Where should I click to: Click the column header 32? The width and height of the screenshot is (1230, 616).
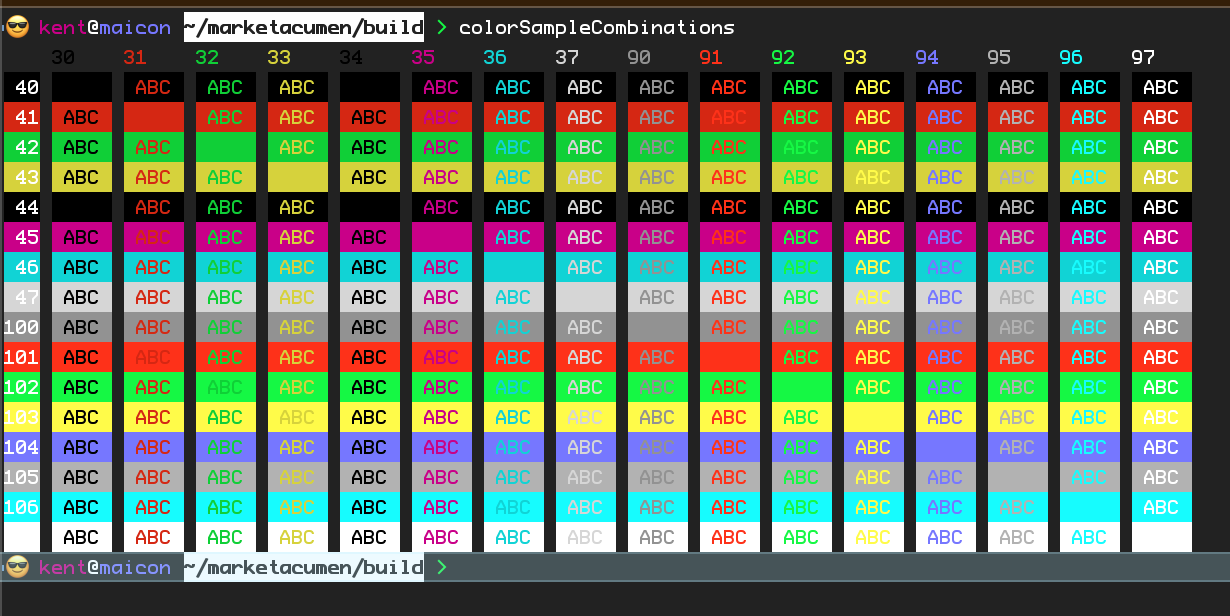(x=207, y=57)
